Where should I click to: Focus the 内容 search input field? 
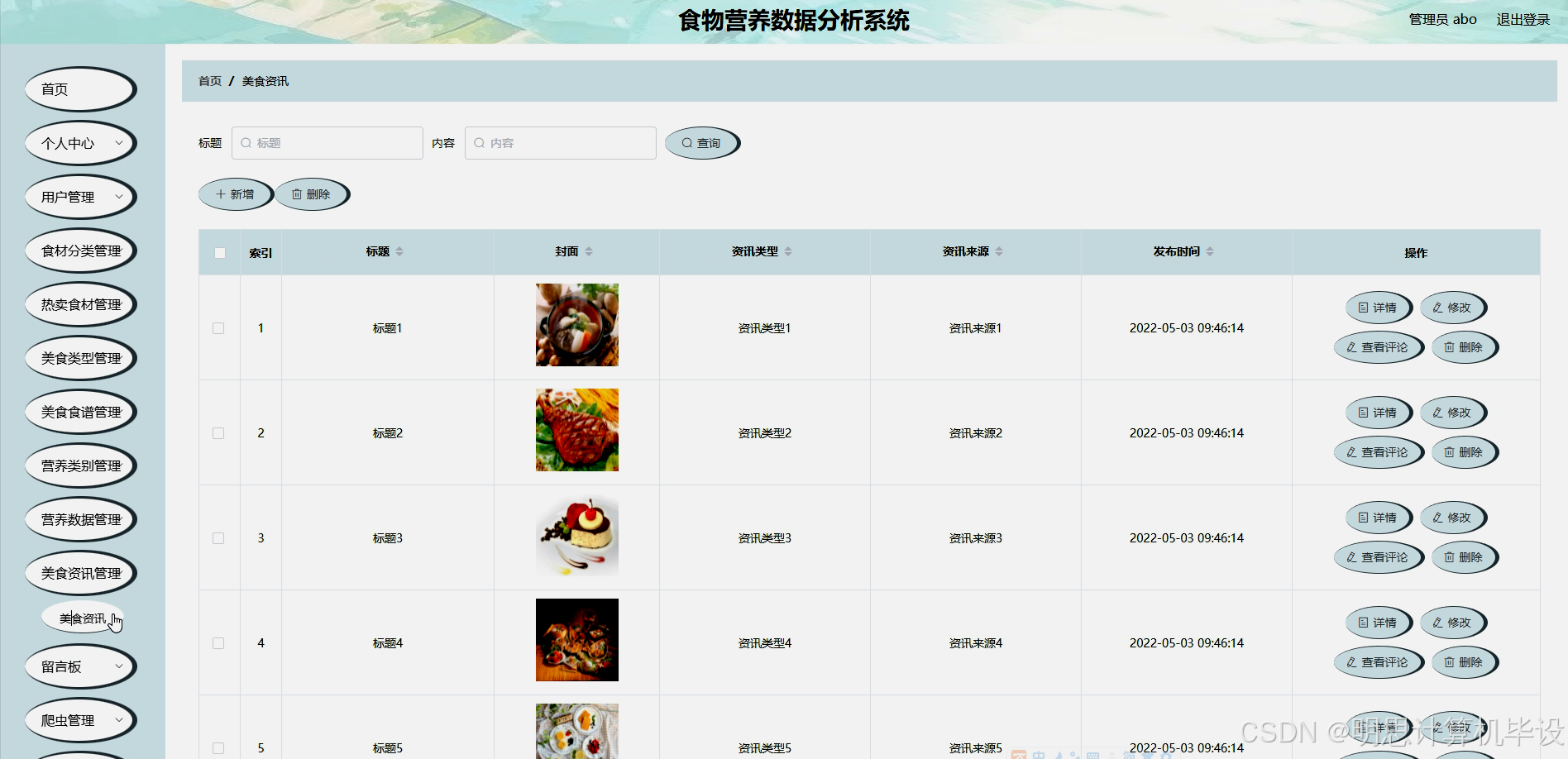tap(561, 143)
